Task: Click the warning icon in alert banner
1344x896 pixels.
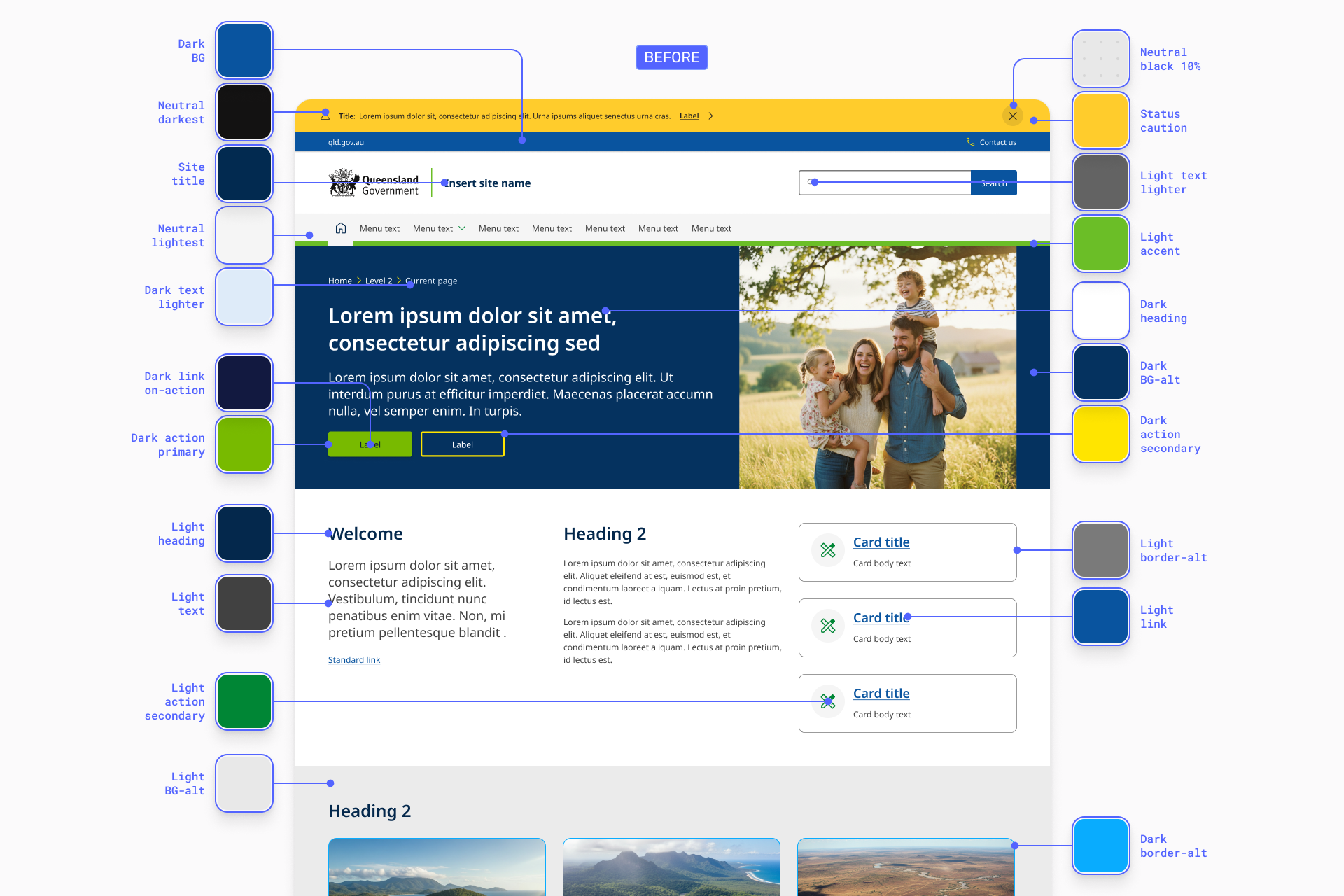Action: pyautogui.click(x=325, y=116)
